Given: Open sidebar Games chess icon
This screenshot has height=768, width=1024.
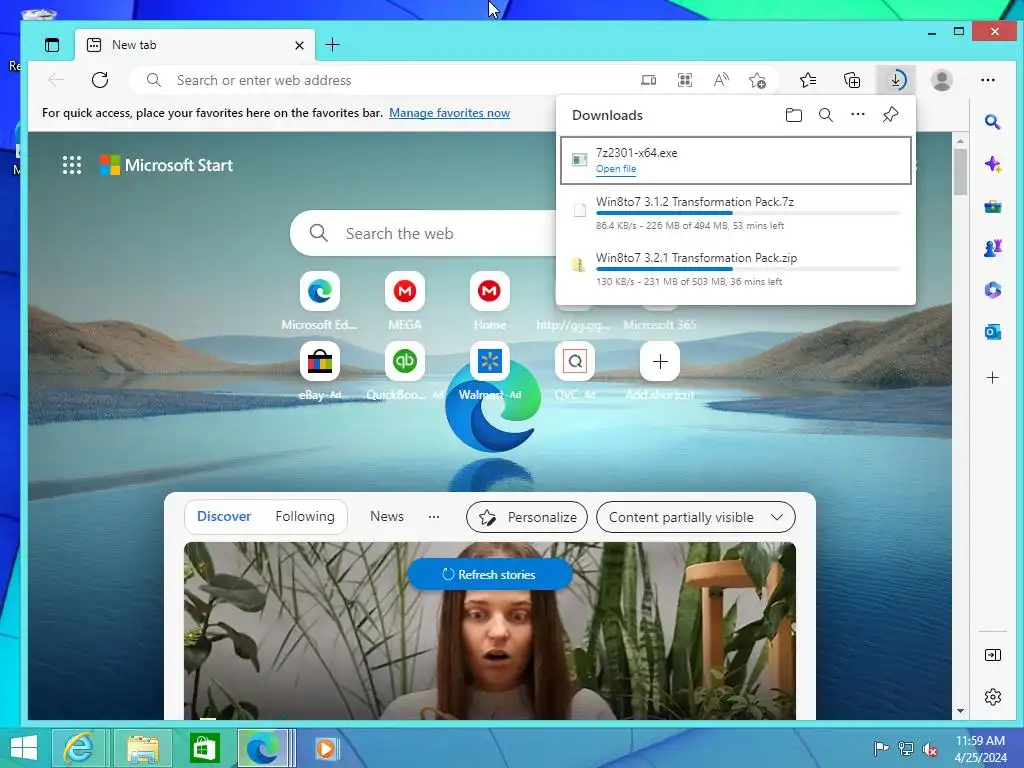Looking at the screenshot, I should tap(993, 248).
